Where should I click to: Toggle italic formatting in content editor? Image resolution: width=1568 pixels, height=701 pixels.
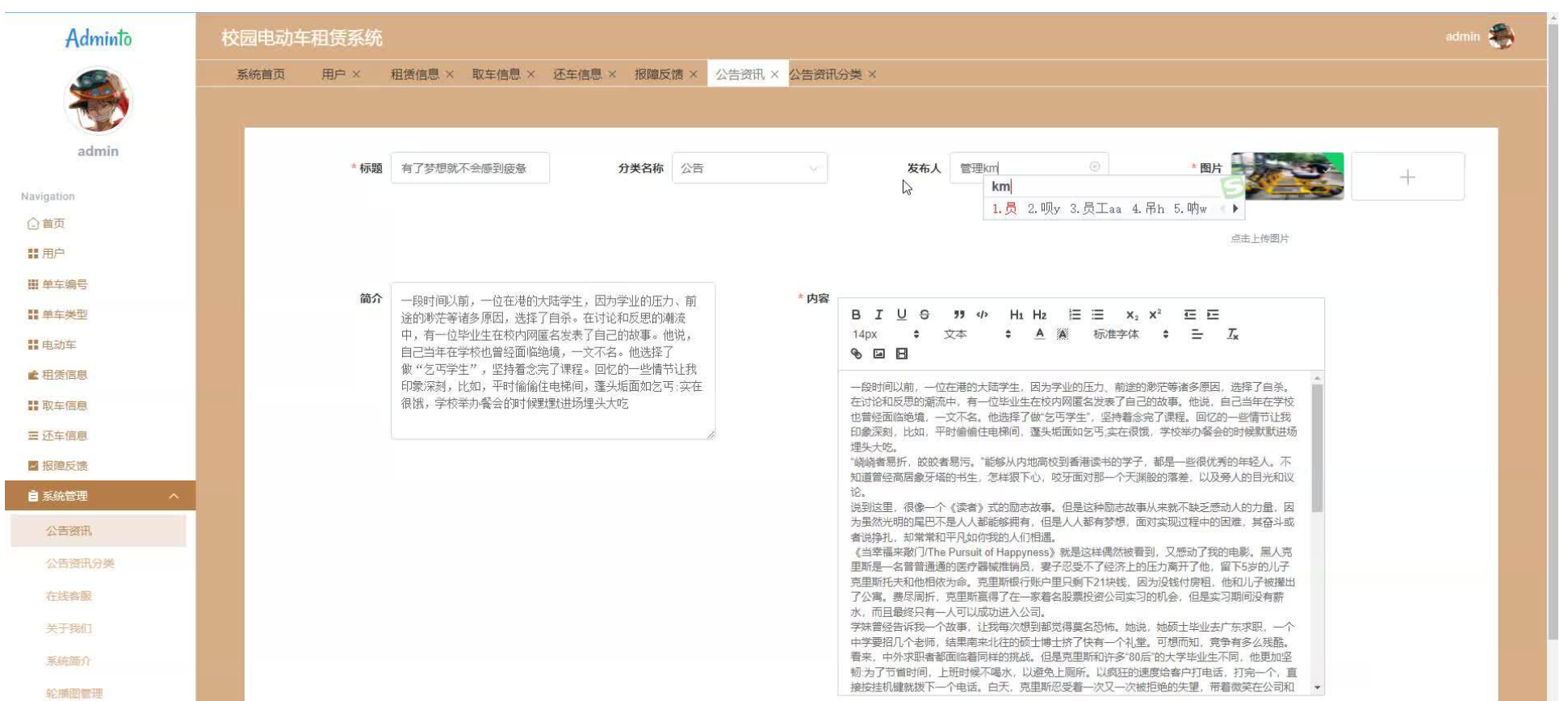click(878, 315)
